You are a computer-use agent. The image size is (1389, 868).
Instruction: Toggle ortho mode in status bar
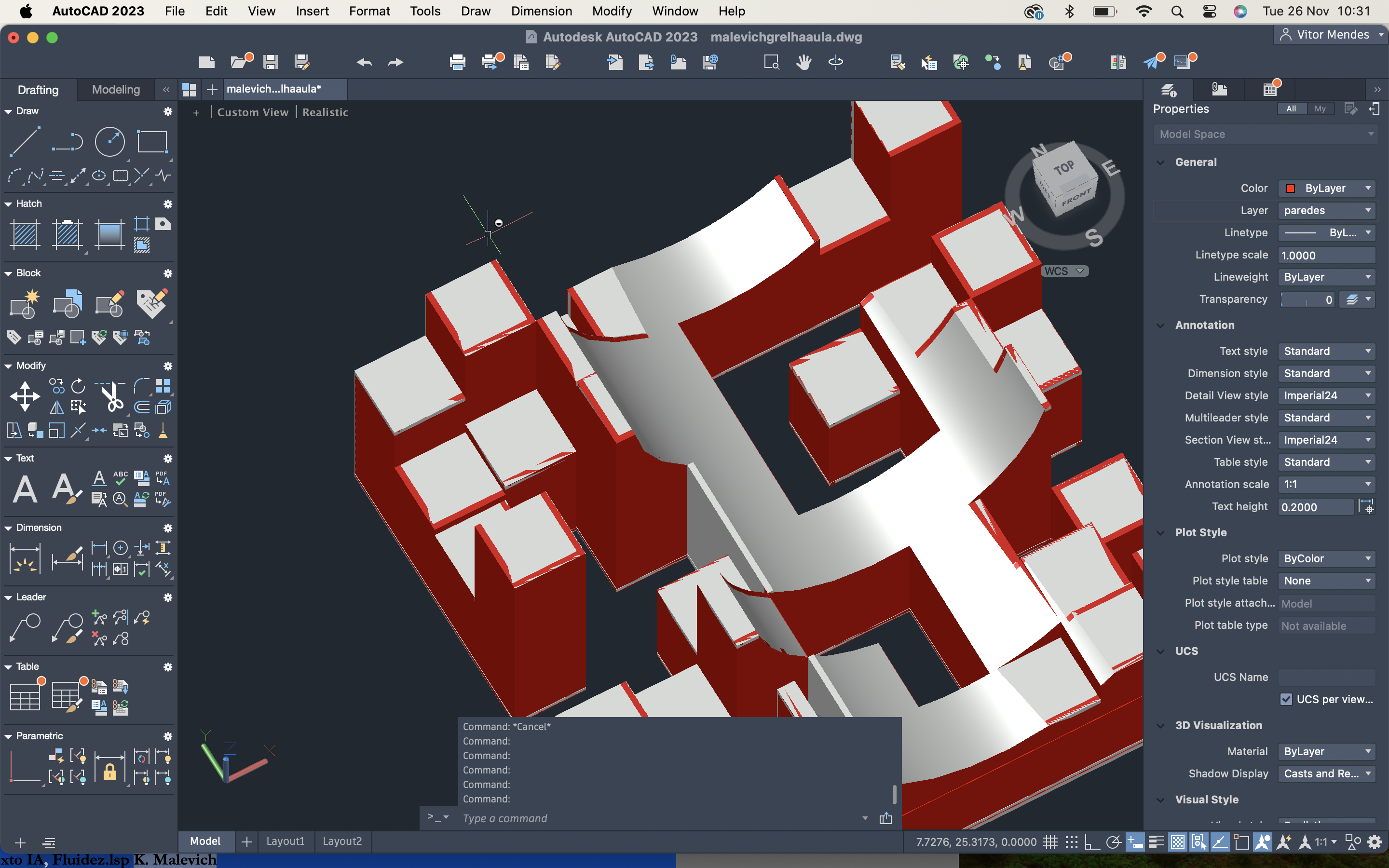(x=1092, y=841)
